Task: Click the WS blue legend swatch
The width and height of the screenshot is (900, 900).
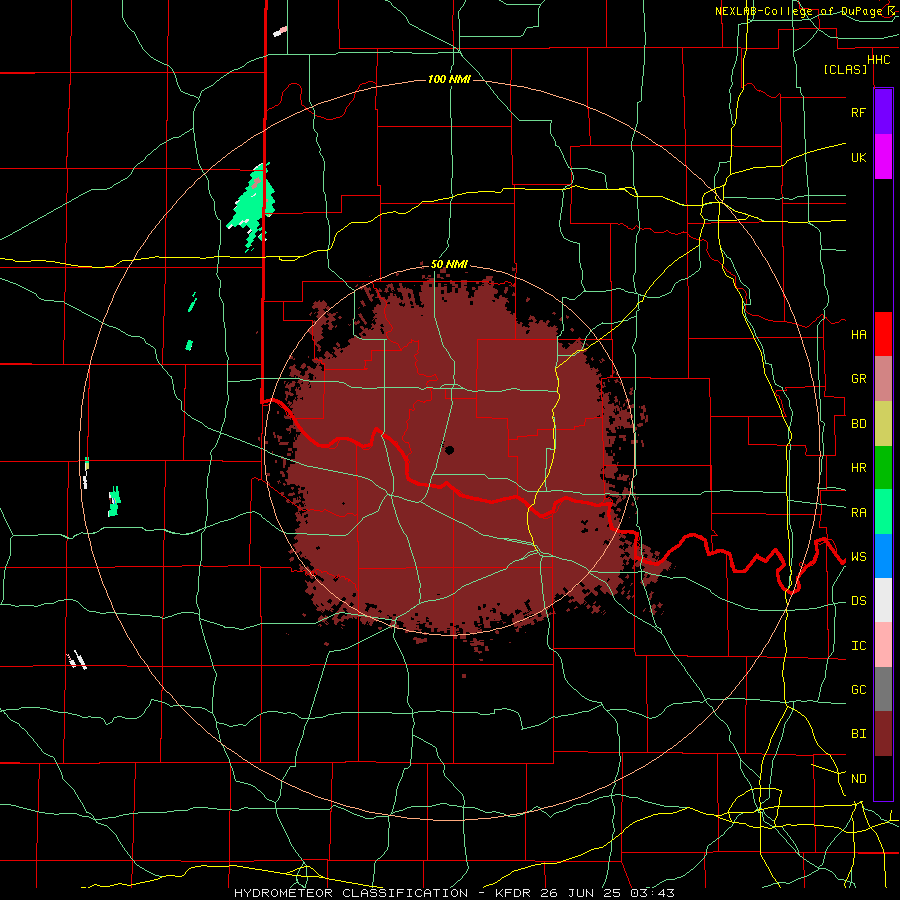Action: point(883,556)
